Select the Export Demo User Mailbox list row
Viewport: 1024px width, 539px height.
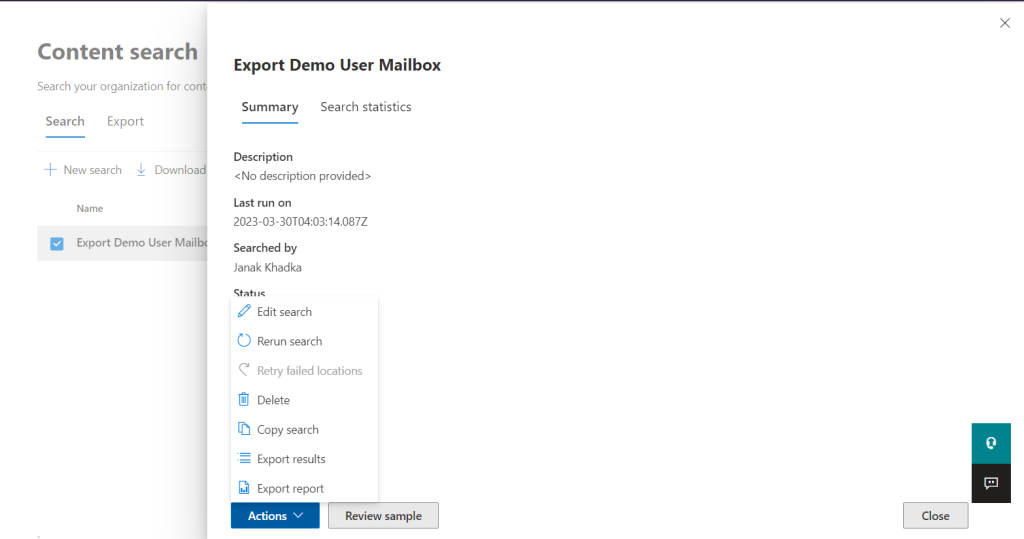(x=122, y=243)
